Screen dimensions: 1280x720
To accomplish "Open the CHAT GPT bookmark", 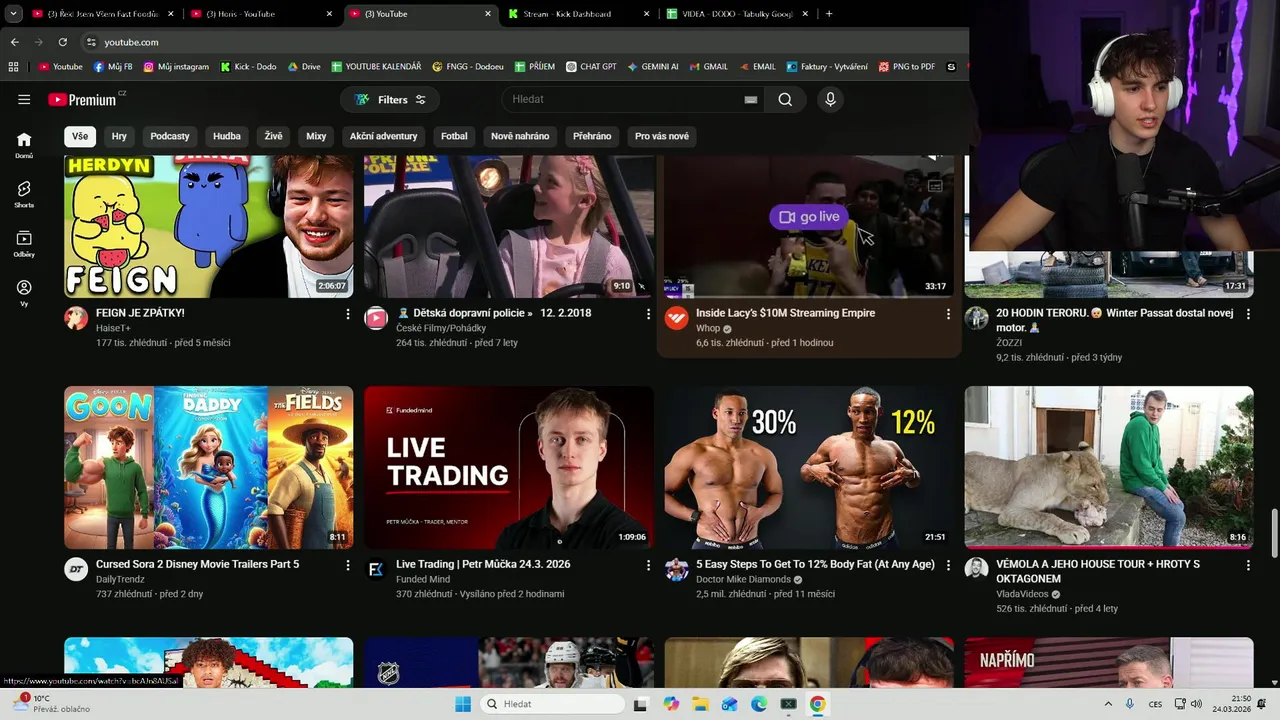I will click(x=590, y=67).
